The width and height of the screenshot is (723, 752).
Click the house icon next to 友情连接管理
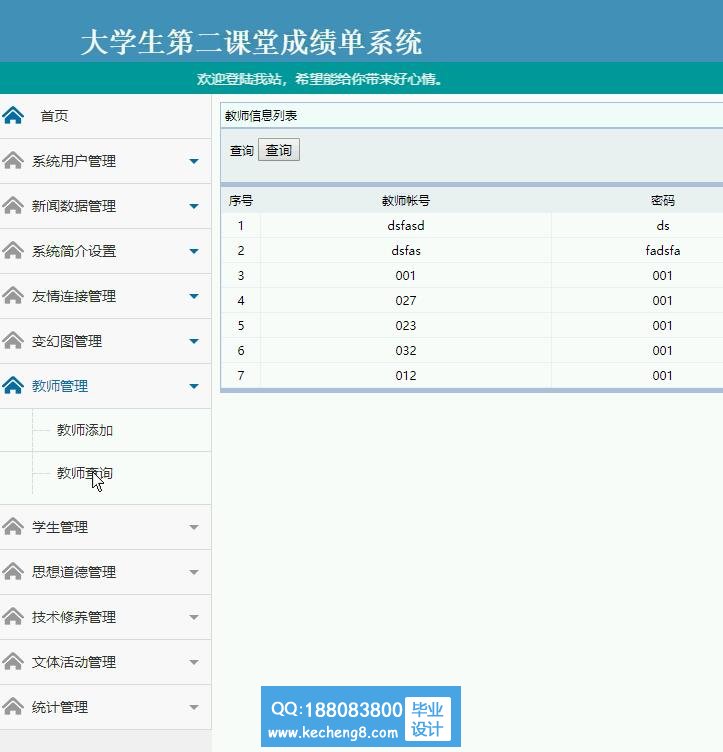click(x=13, y=296)
